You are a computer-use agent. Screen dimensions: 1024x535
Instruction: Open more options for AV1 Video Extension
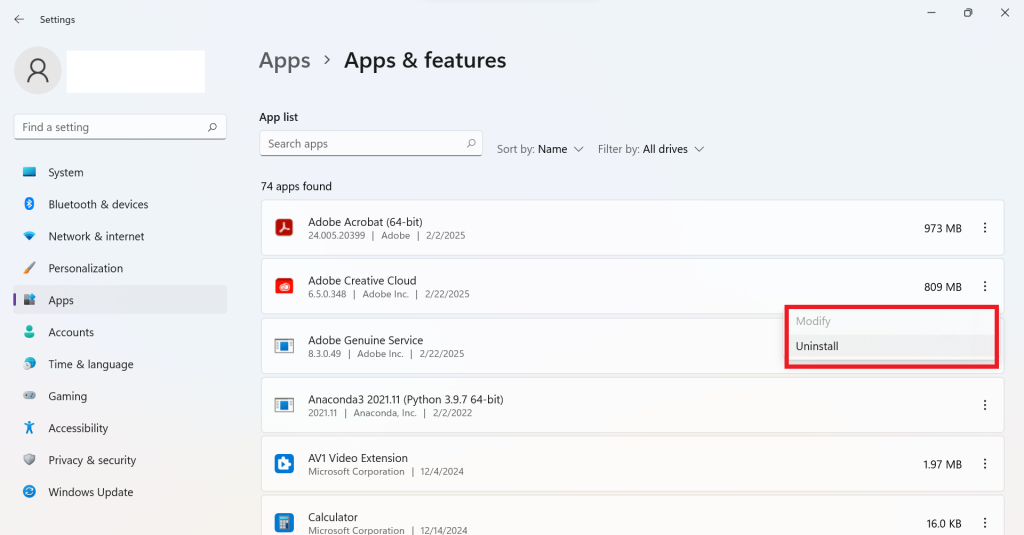(985, 464)
